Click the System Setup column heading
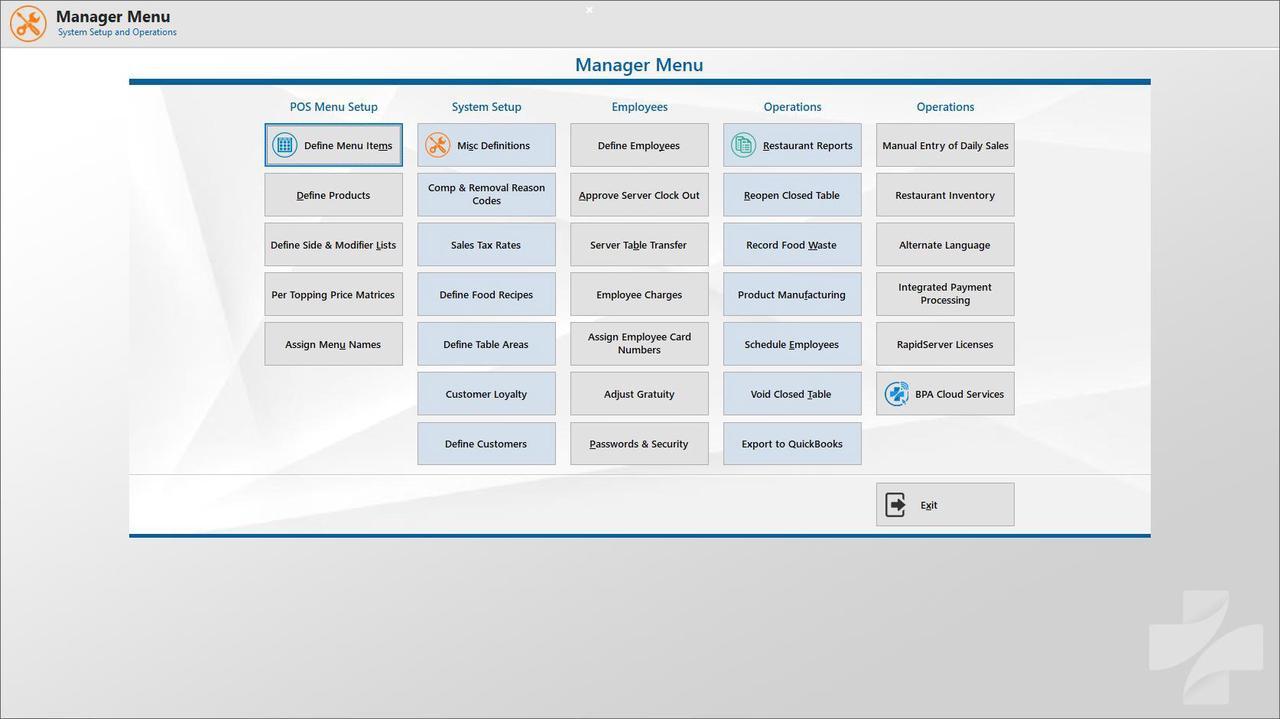This screenshot has height=719, width=1280. (487, 107)
